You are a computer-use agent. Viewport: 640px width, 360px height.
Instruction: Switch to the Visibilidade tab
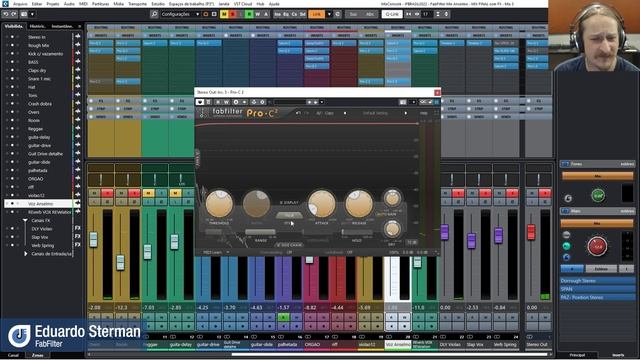click(14, 26)
